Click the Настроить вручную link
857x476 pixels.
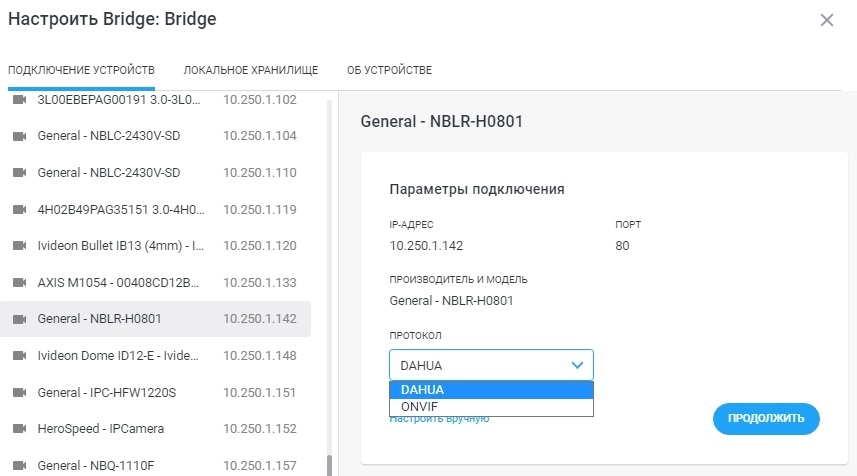439,420
